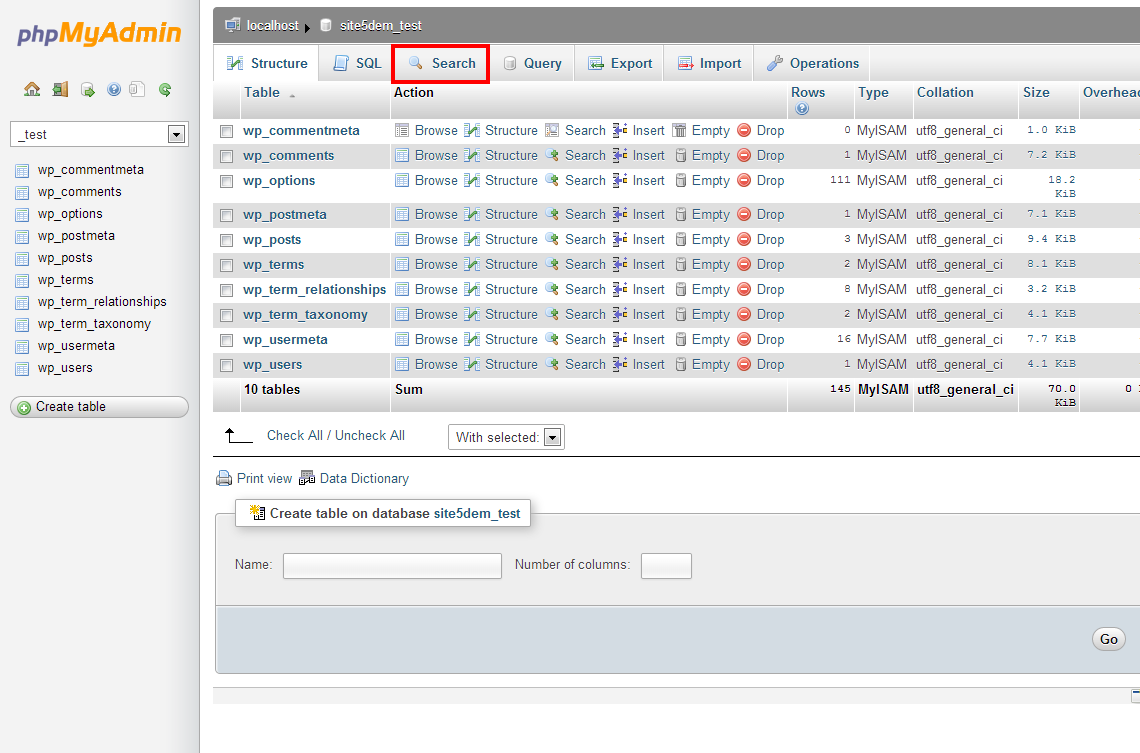Open the SQL tab
This screenshot has width=1140, height=753.
(x=357, y=63)
